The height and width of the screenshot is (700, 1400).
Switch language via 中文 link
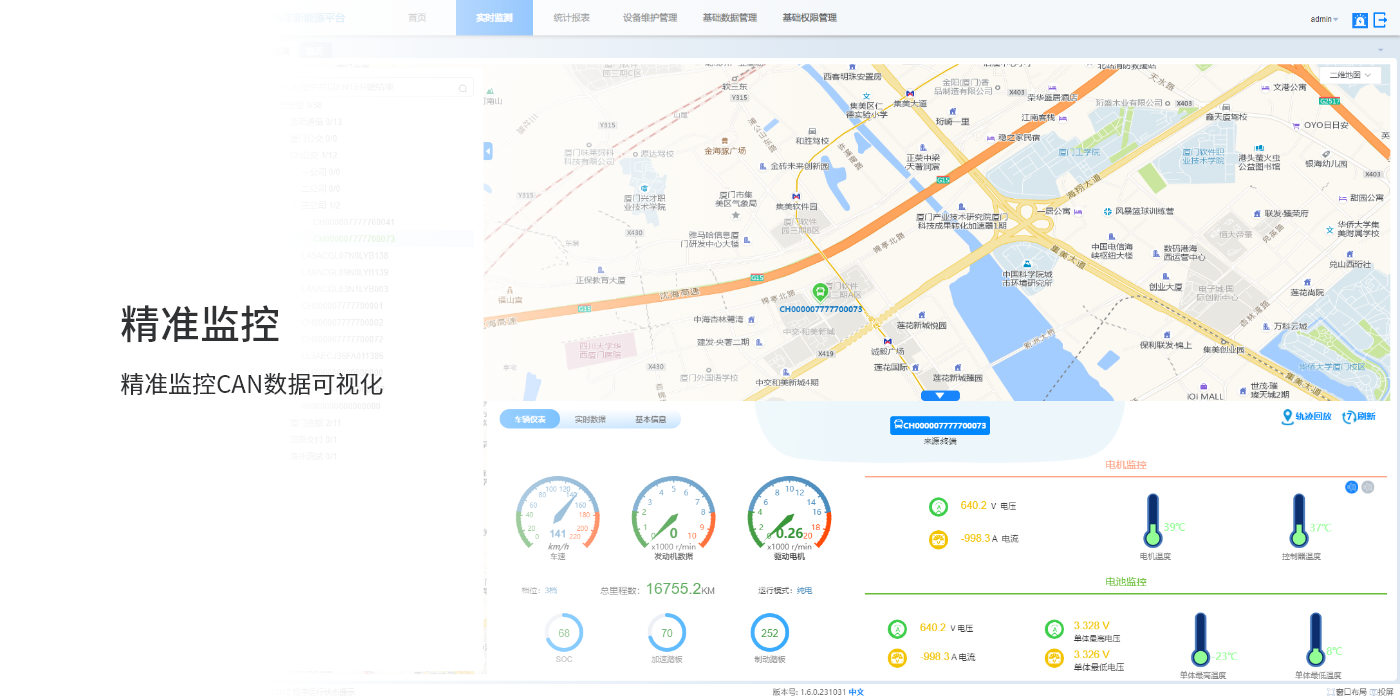tap(856, 692)
